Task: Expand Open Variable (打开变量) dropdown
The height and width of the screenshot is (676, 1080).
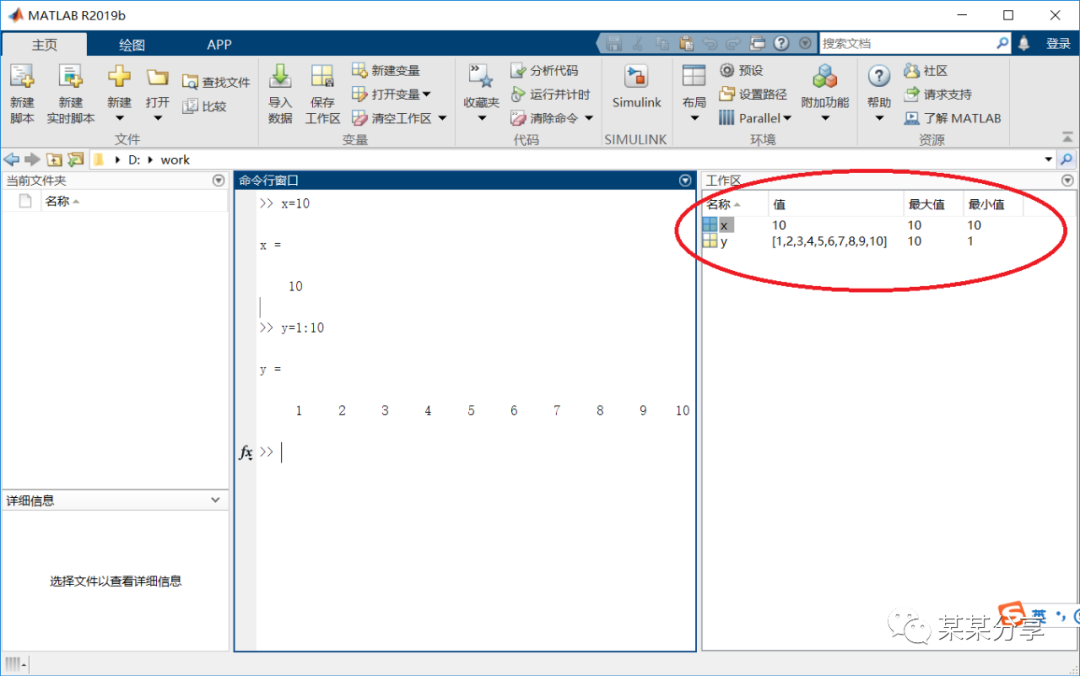Action: coord(426,94)
